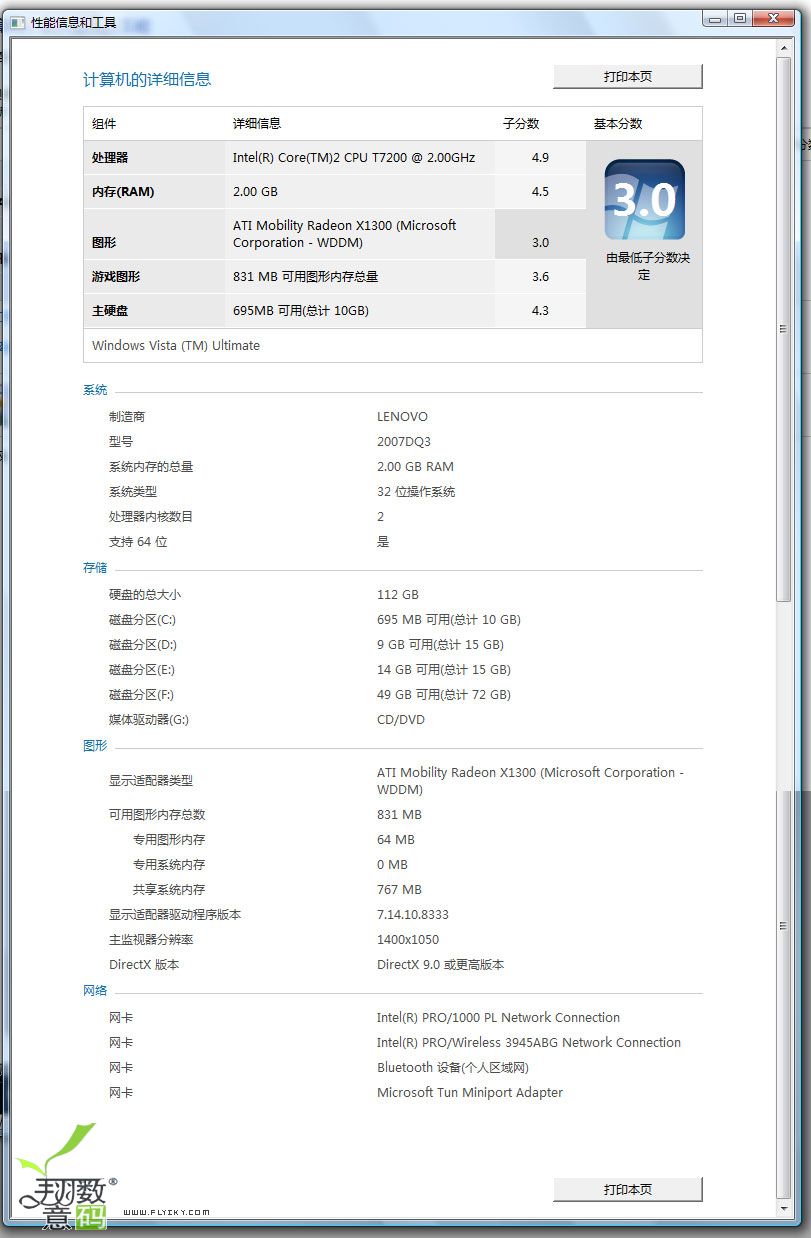Click "Microsoft Tun Miniport Adapter"
Image resolution: width=811 pixels, height=1238 pixels.
(x=470, y=1093)
